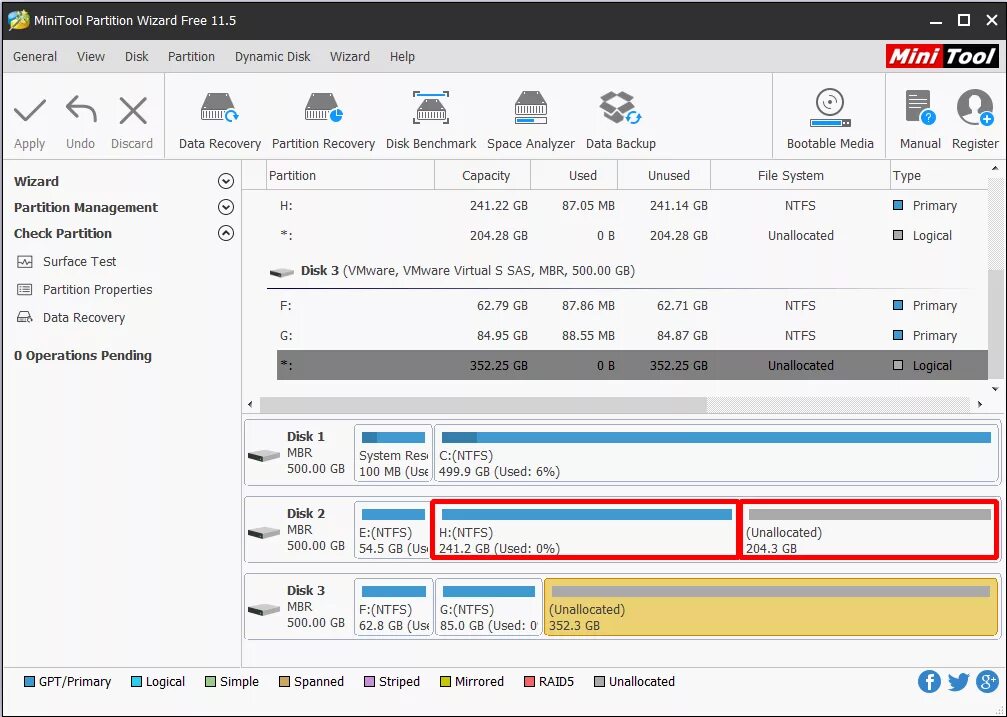Image resolution: width=1007 pixels, height=717 pixels.
Task: Click the partition list horizontal scrollbar
Action: pyautogui.click(x=483, y=404)
